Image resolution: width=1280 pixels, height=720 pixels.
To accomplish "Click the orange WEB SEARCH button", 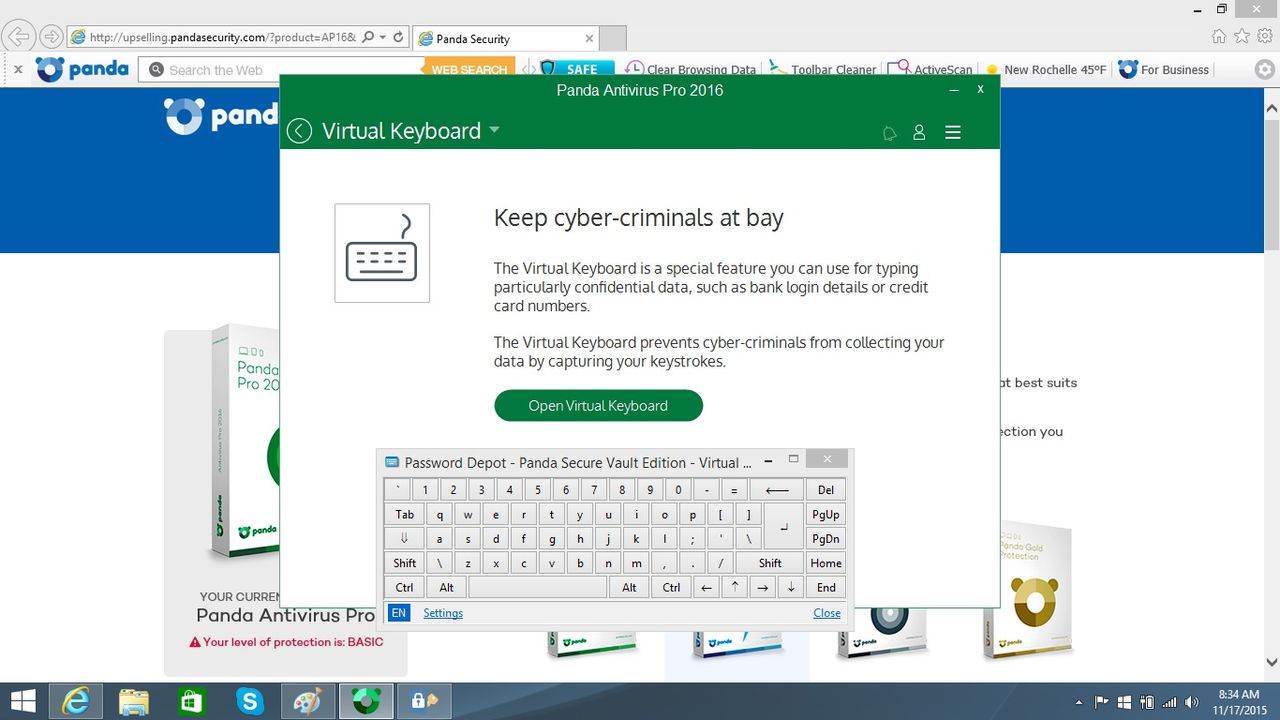I will (x=469, y=70).
